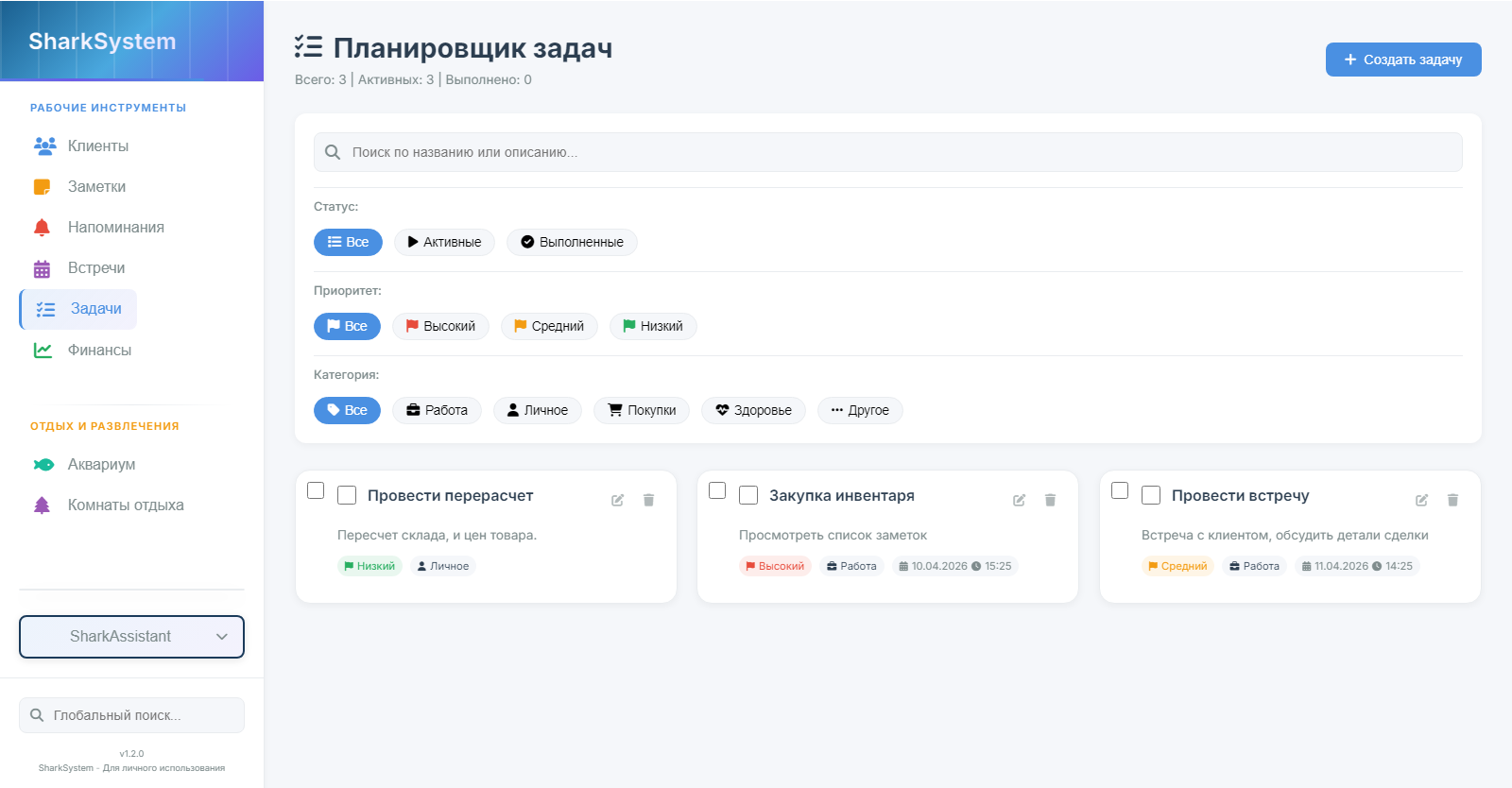
Task: Click the Аквариум fish icon
Action: click(x=43, y=465)
